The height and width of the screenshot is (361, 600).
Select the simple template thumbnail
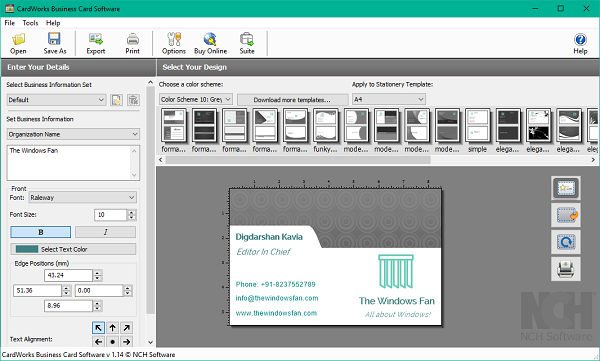point(478,131)
